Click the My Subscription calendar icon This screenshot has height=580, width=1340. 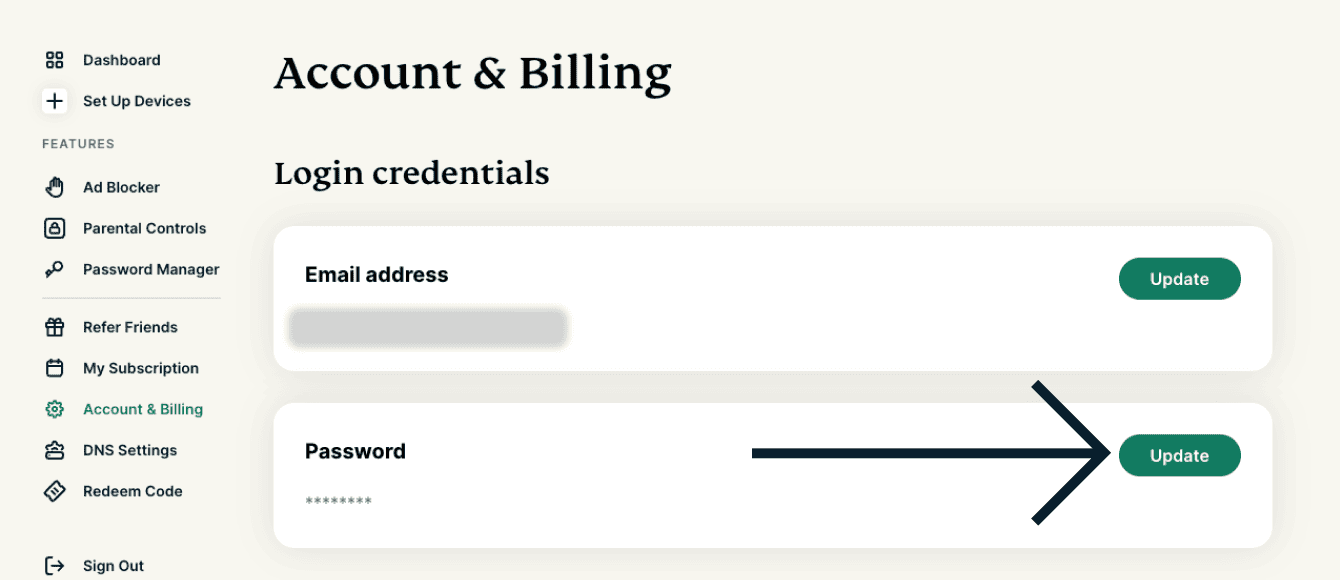pyautogui.click(x=55, y=368)
